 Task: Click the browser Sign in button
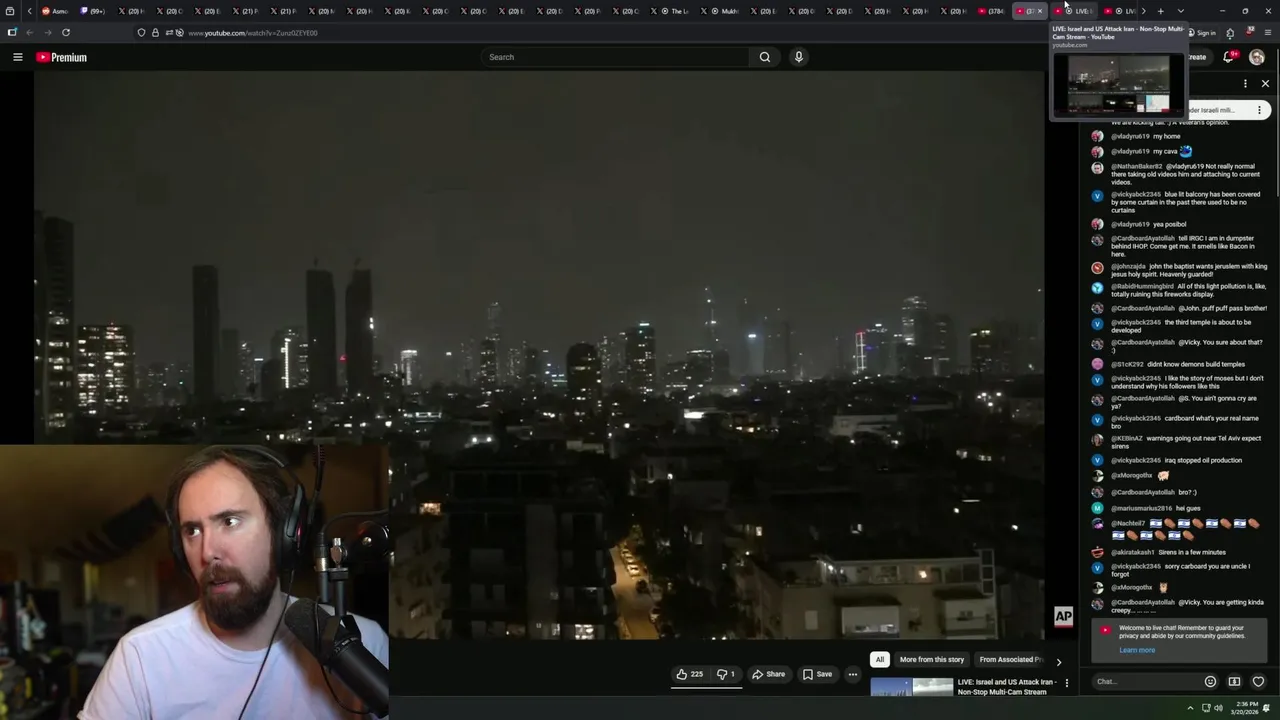[1201, 33]
